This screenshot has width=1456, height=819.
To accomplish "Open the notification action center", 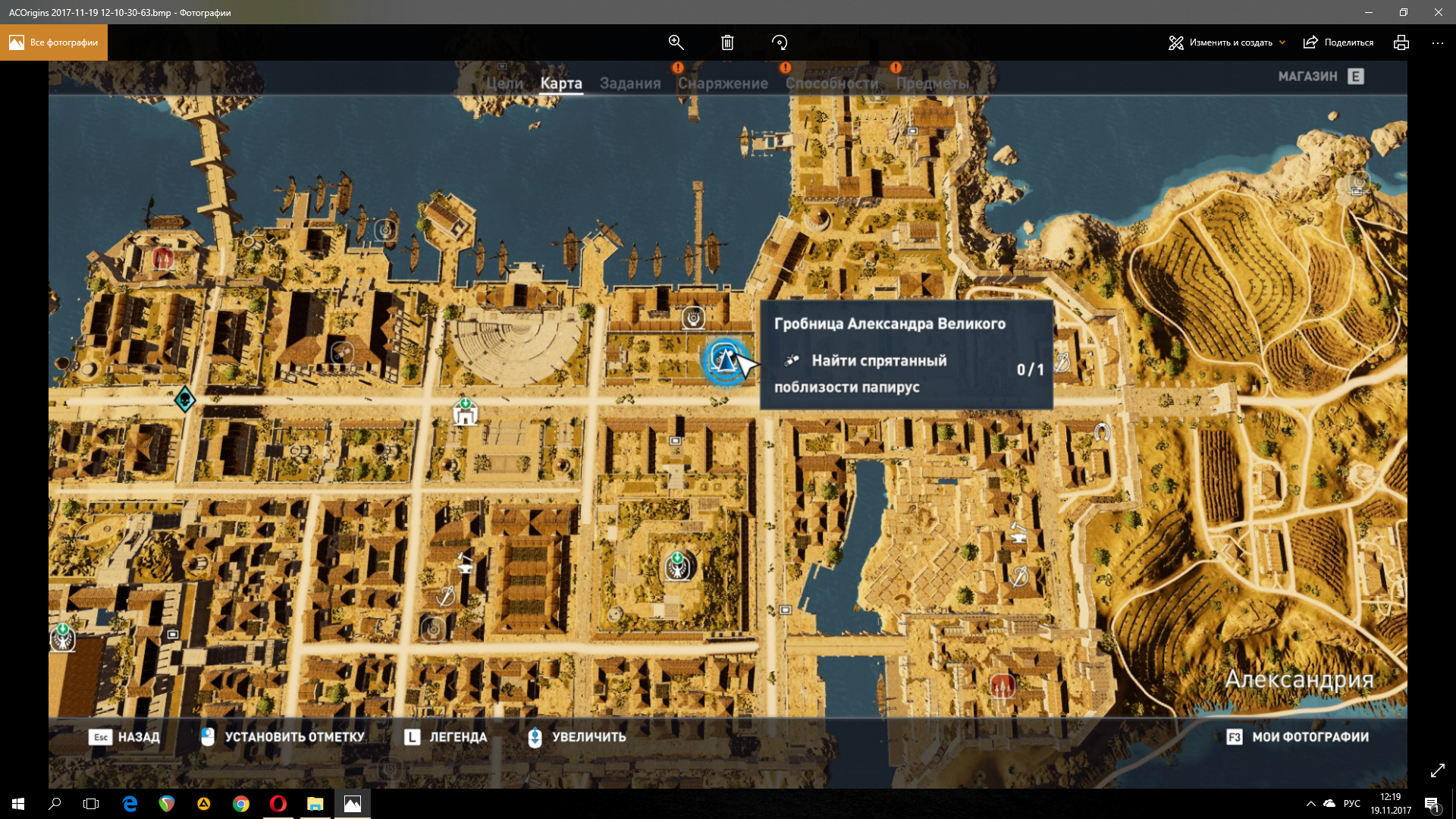I will pos(1432,804).
